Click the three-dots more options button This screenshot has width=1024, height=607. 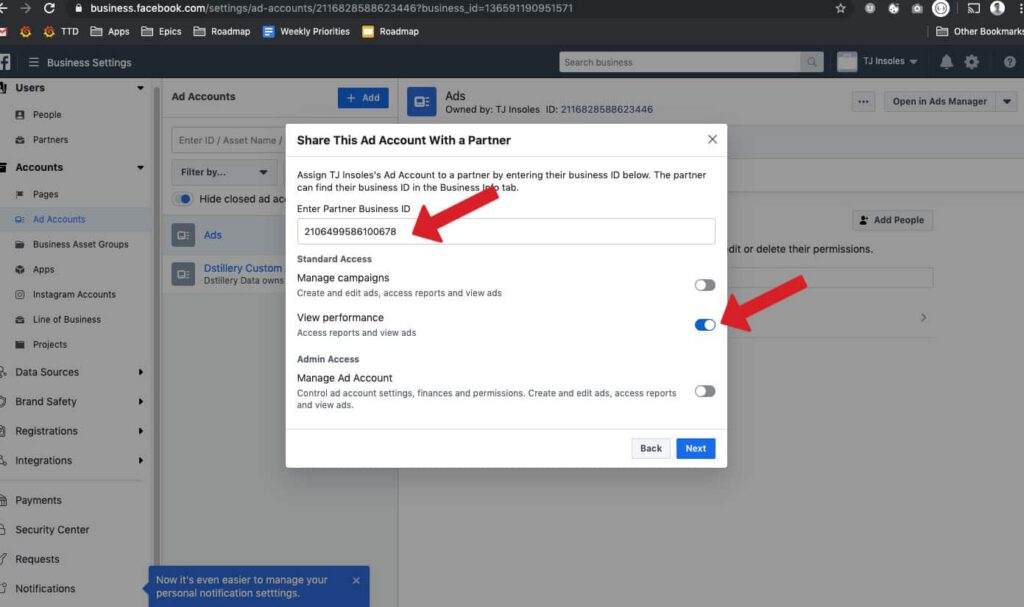point(863,101)
